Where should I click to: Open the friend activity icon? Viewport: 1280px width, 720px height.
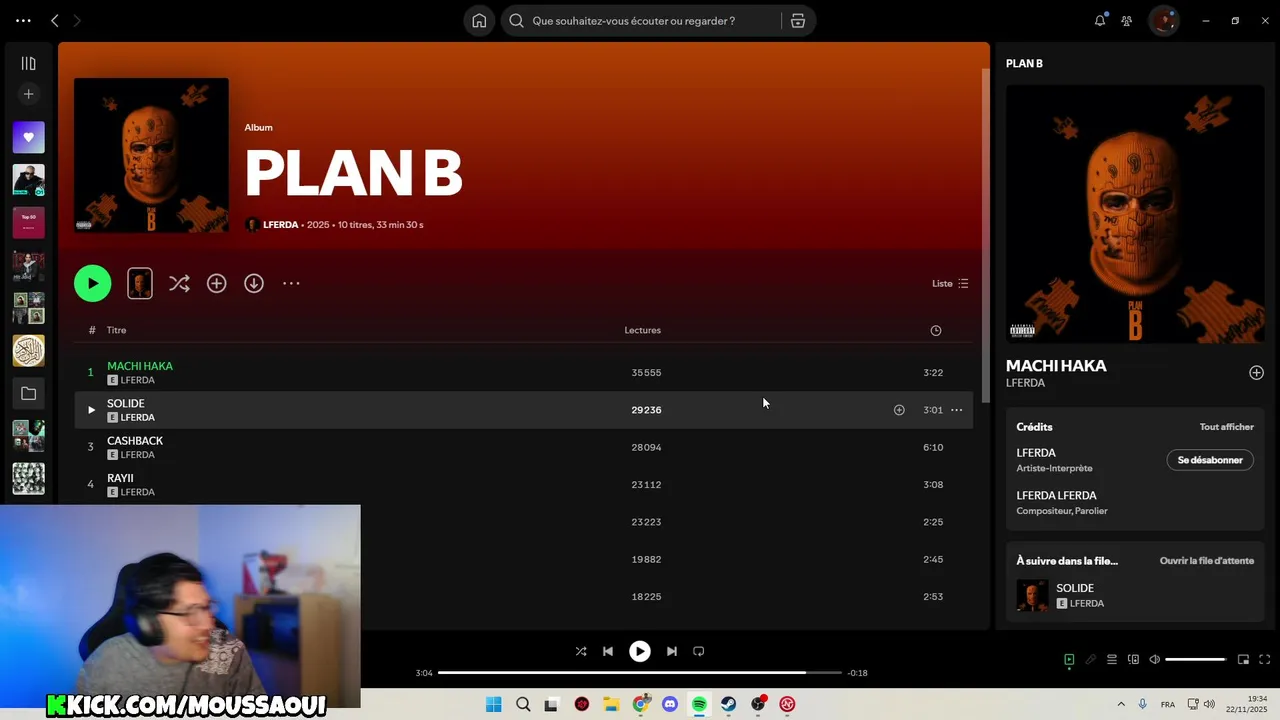tap(1127, 20)
